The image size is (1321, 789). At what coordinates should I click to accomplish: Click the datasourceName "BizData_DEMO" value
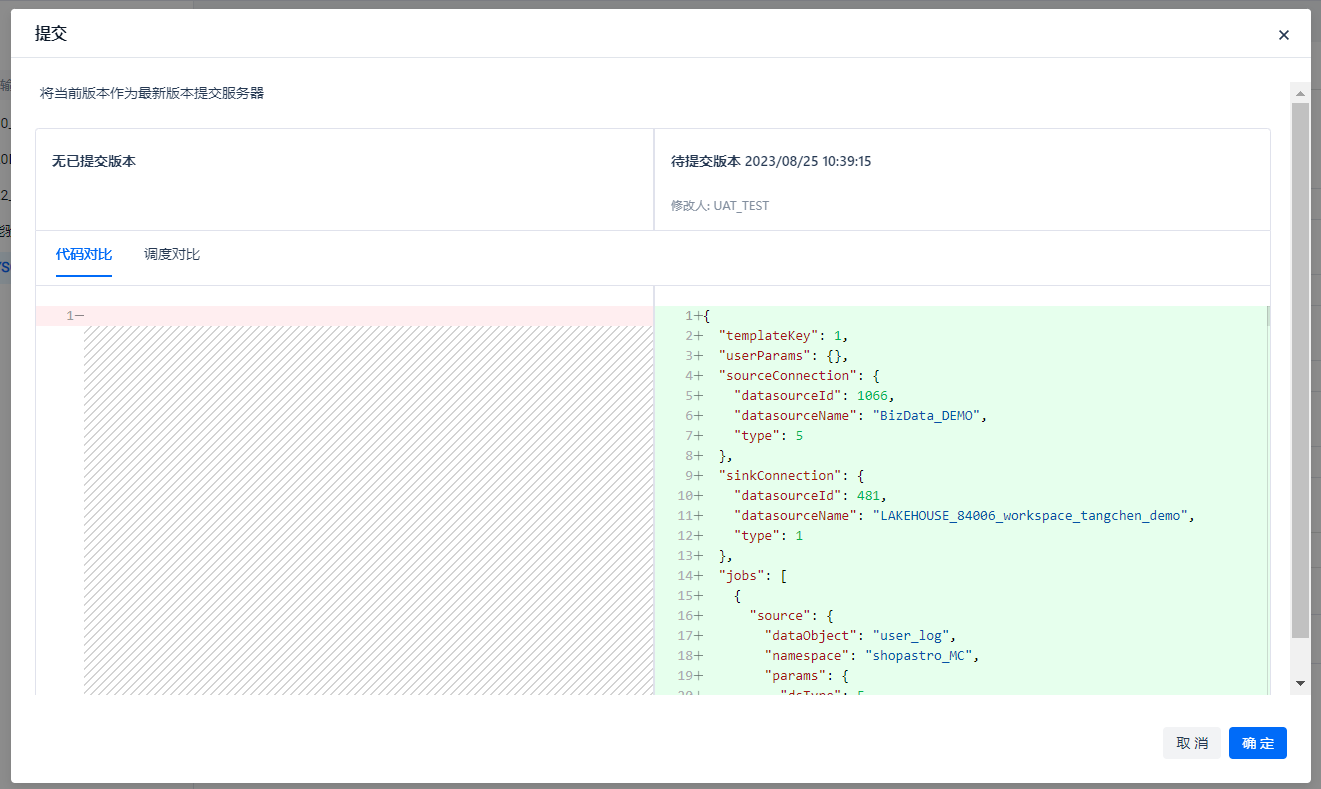926,416
